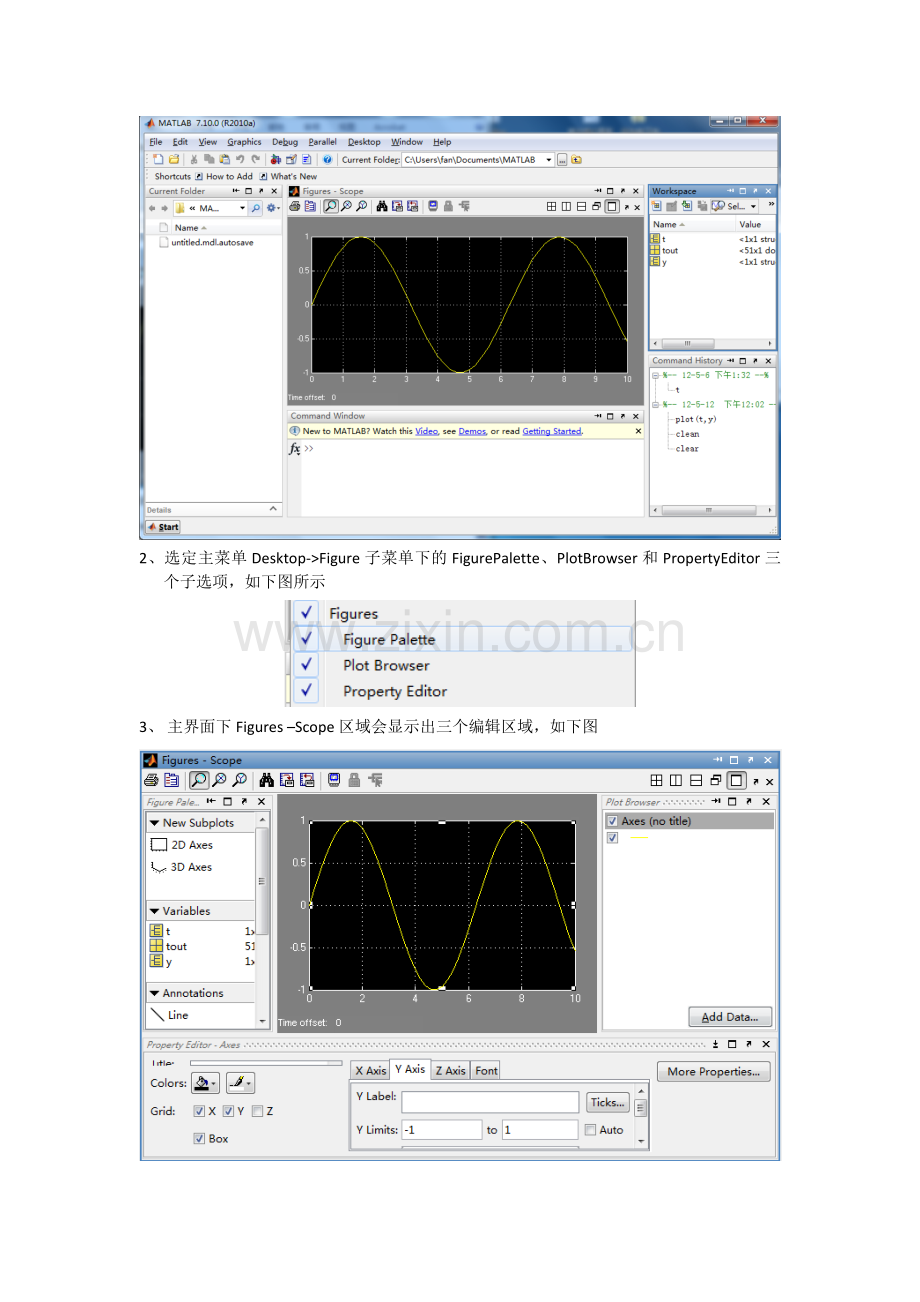Click the Undo icon in MATLAB main toolbar

tap(240, 159)
